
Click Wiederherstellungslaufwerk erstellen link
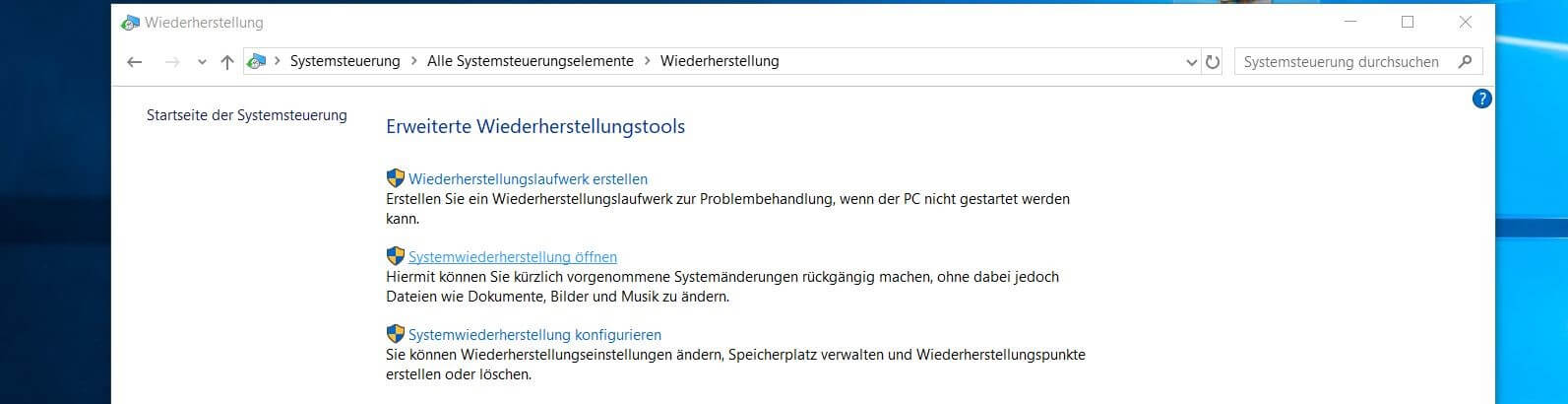[x=528, y=179]
